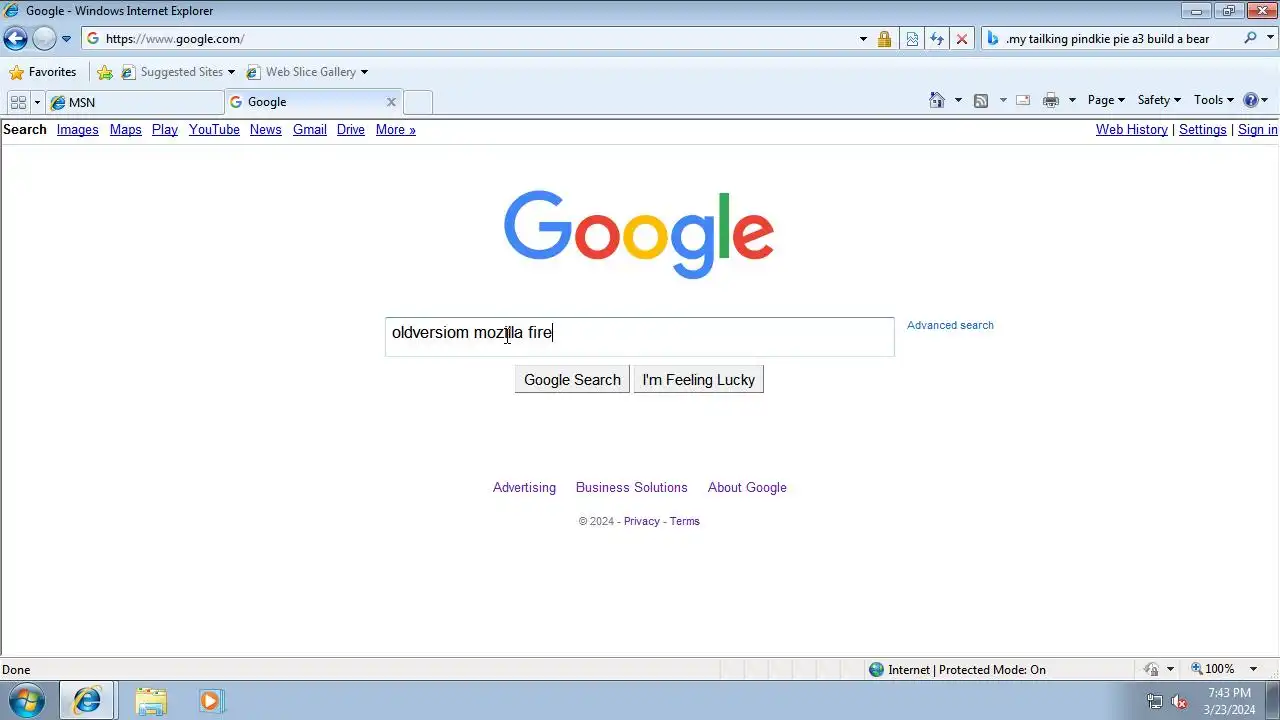The image size is (1280, 720).
Task: Click the browser Forward arrow button
Action: tap(44, 38)
